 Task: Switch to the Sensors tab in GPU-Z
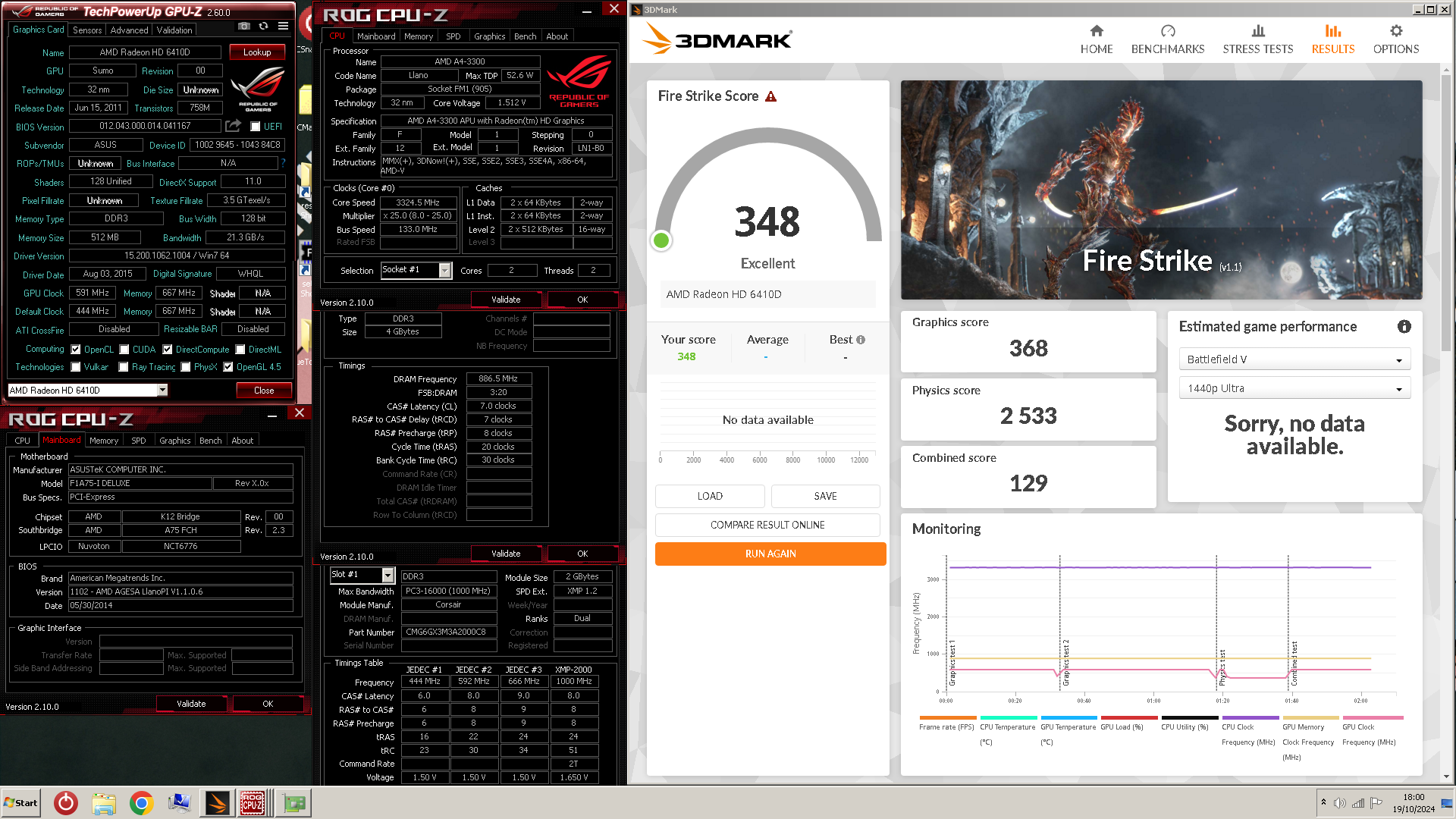click(87, 30)
